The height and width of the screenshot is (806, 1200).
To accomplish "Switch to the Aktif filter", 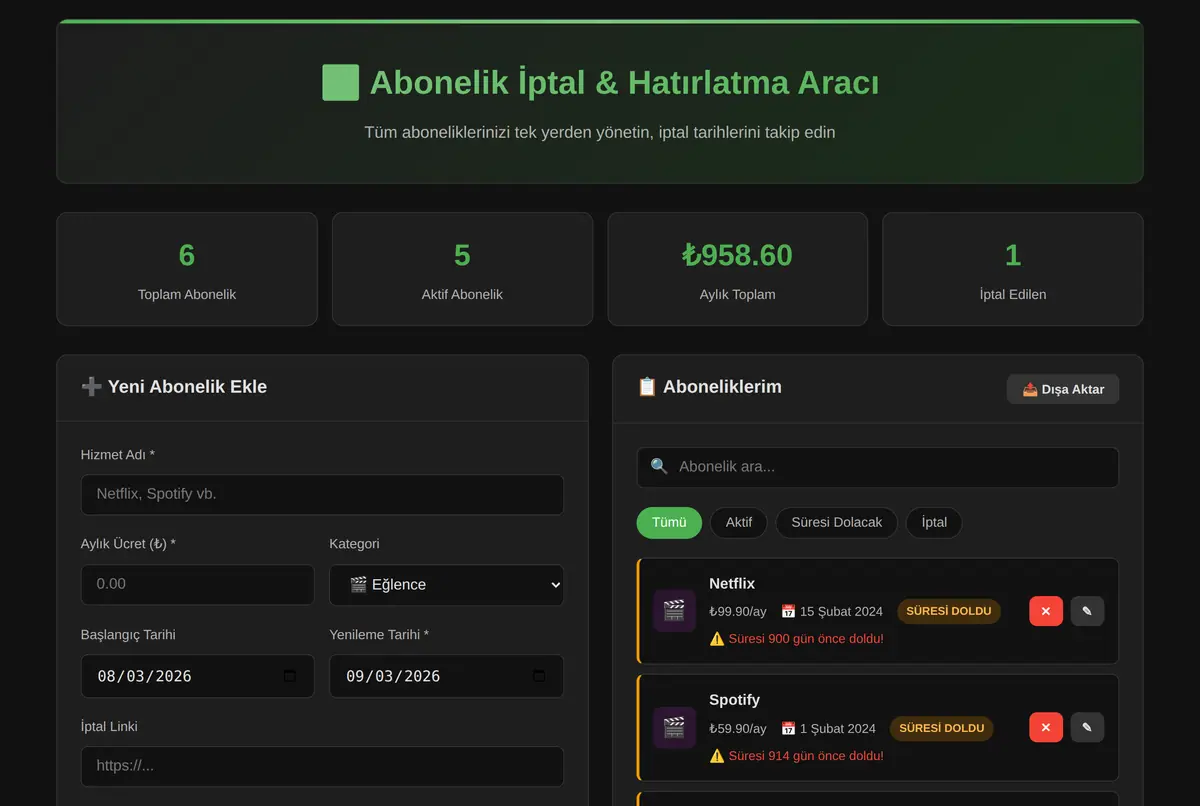I will (x=739, y=522).
